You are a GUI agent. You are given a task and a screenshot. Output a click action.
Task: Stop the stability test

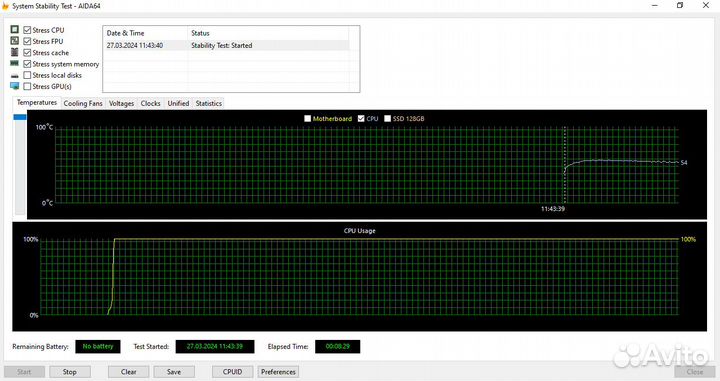(70, 372)
